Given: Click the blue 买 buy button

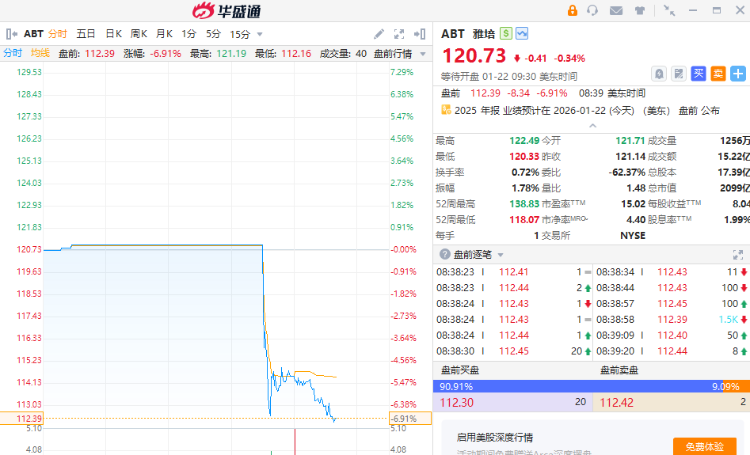Looking at the screenshot, I should coord(698,74).
